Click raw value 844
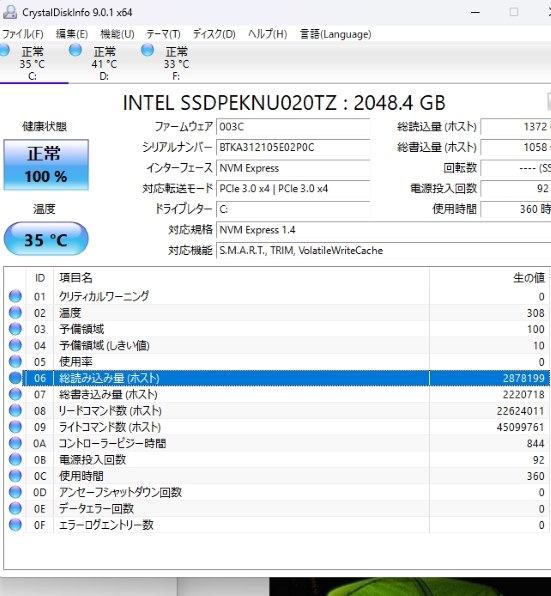 [535, 444]
